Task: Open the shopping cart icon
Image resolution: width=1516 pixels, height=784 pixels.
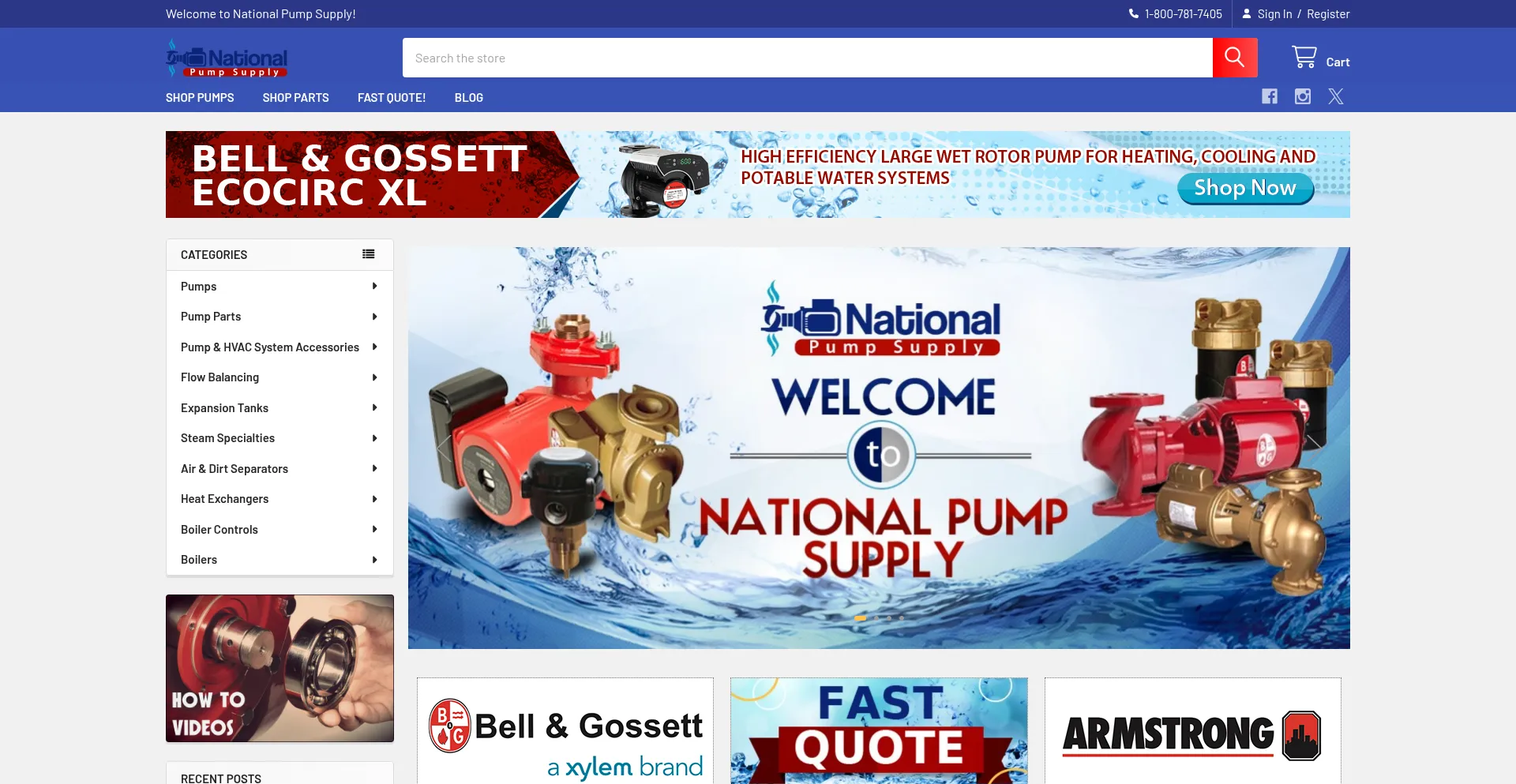Action: click(x=1304, y=56)
